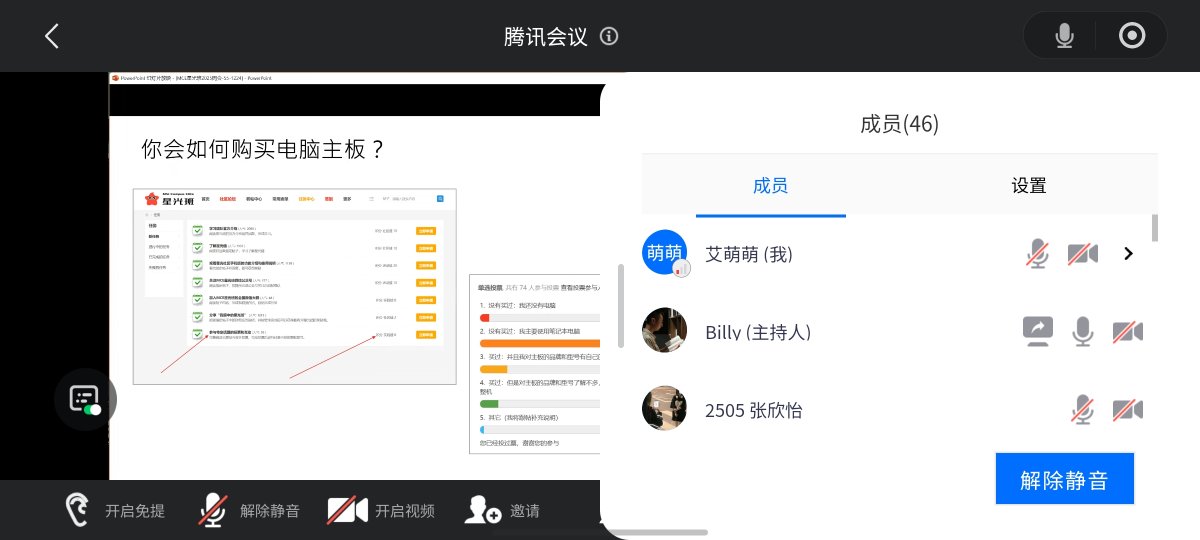This screenshot has height=540, width=1200.
Task: Invite participants with 邀请
Action: click(502, 510)
